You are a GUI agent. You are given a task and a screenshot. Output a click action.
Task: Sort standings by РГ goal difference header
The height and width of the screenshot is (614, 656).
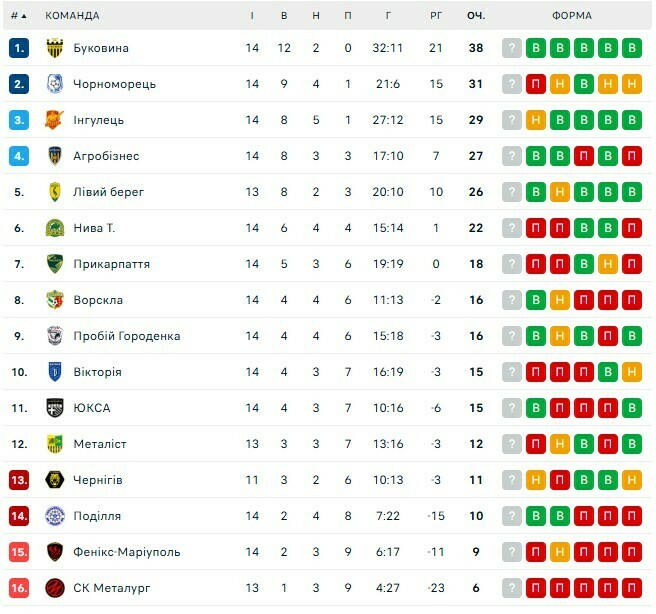click(x=436, y=16)
